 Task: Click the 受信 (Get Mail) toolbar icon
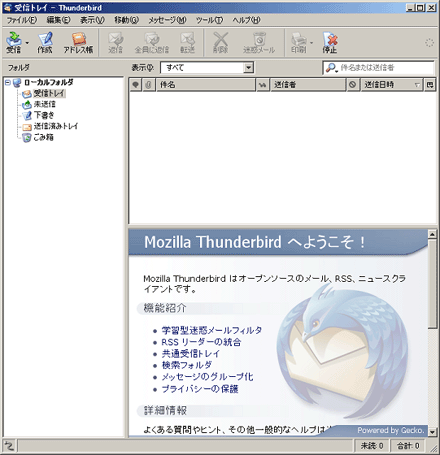click(14, 42)
